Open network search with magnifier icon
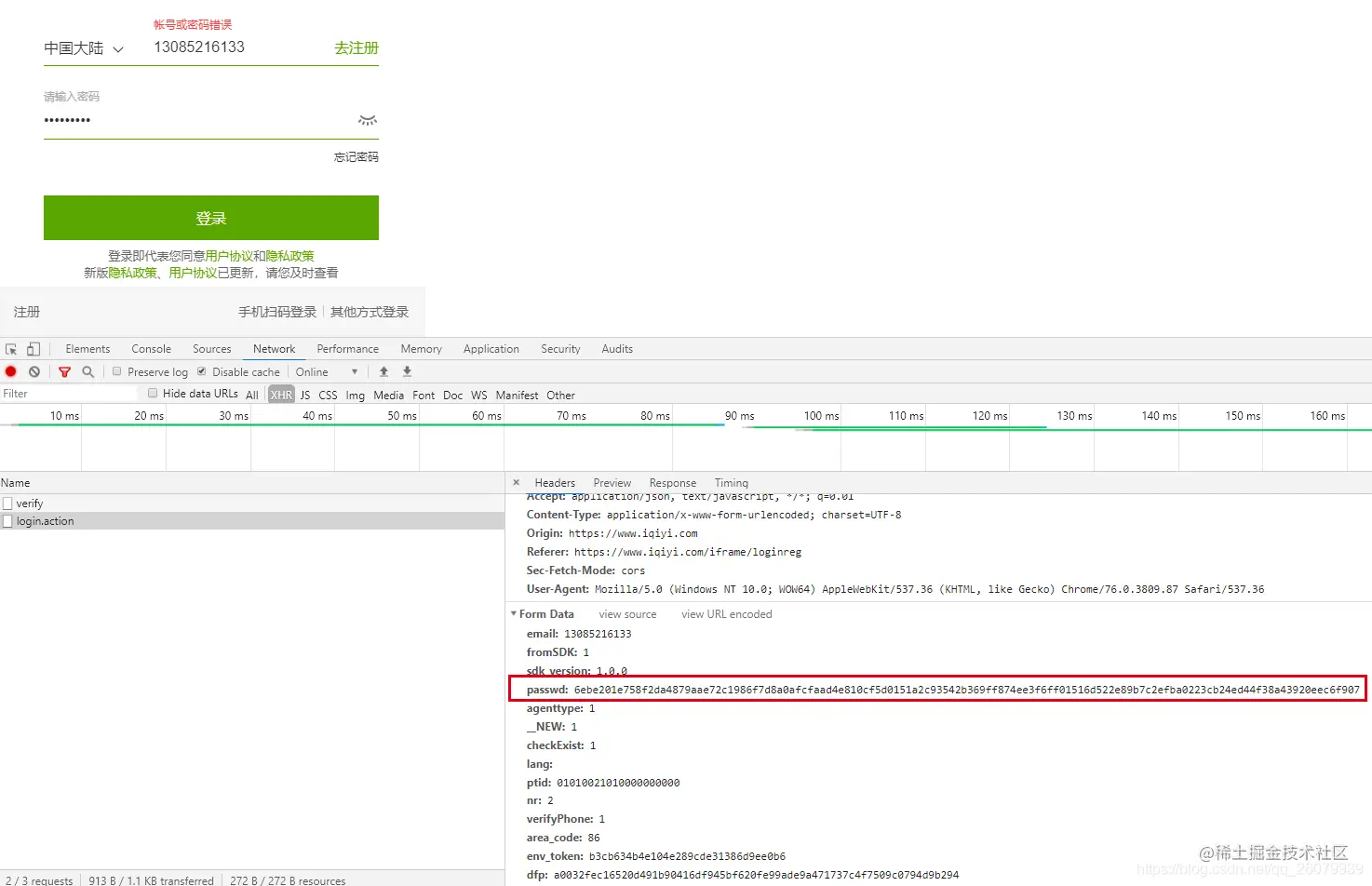 pyautogui.click(x=87, y=371)
